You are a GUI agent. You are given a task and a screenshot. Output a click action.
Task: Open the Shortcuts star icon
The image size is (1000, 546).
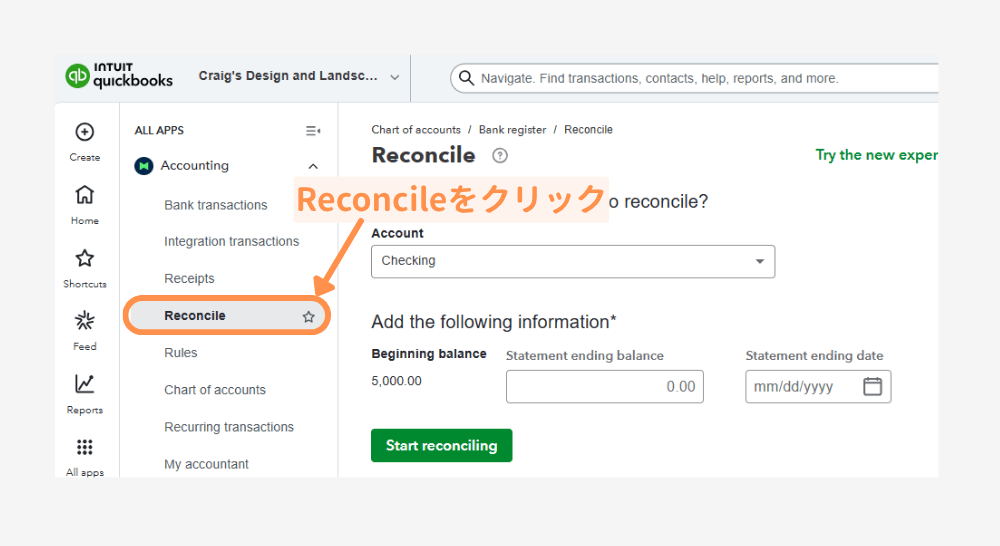[x=85, y=259]
